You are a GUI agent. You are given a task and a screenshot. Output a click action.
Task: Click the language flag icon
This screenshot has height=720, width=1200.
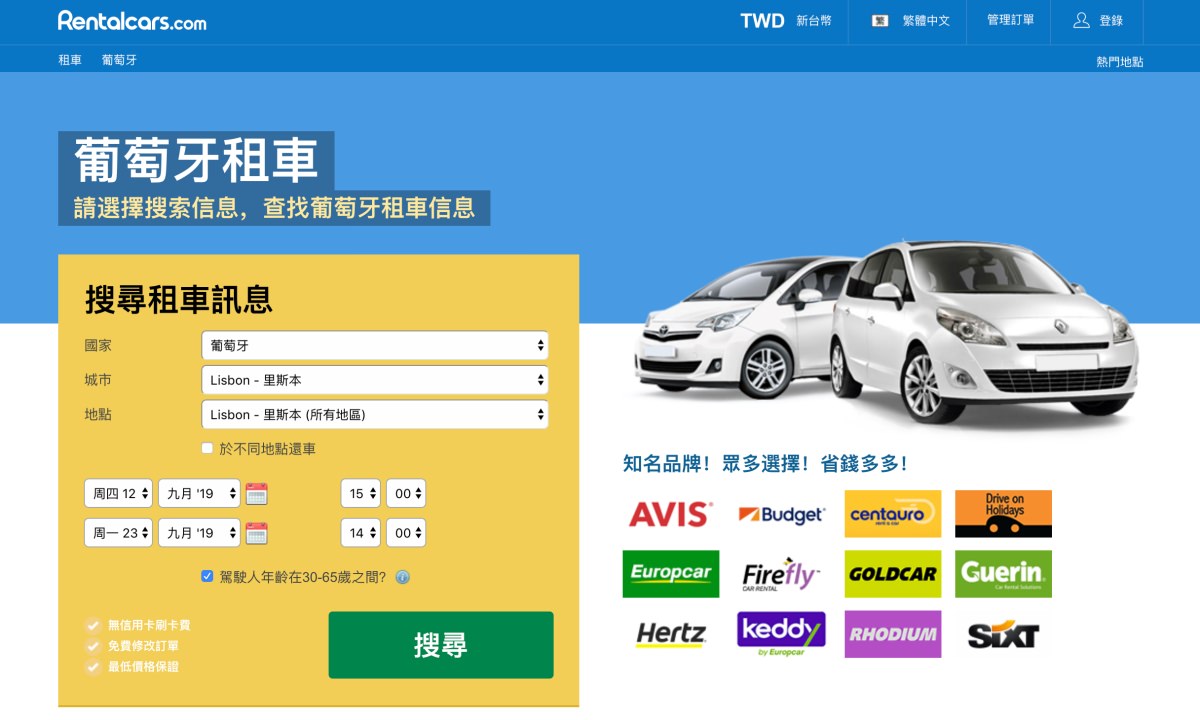pos(880,20)
